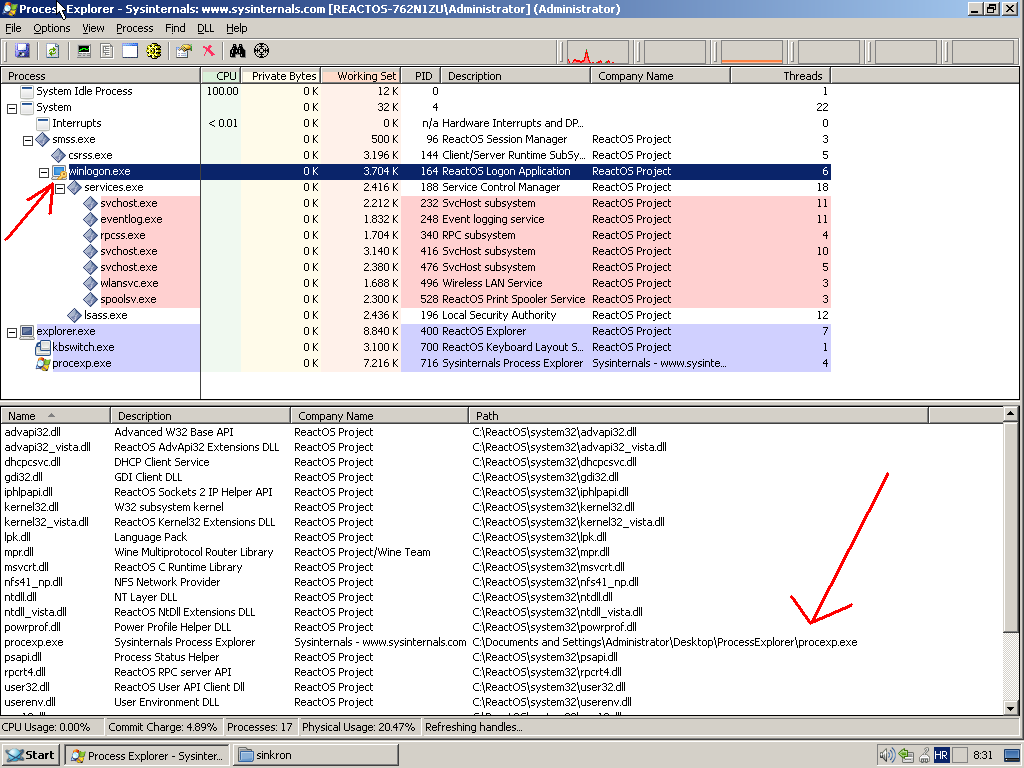Click the kbswitch.exe process icon
The height and width of the screenshot is (768, 1024).
click(43, 347)
